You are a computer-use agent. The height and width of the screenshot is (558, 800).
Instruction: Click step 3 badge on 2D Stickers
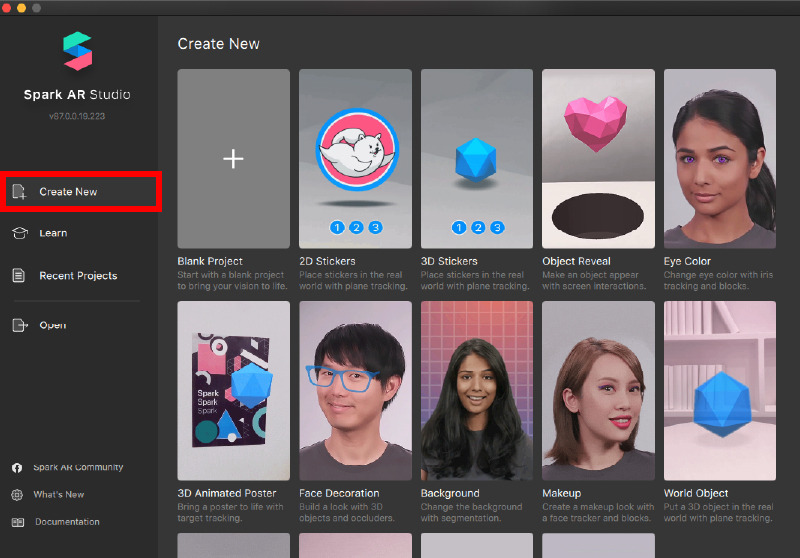pos(376,227)
